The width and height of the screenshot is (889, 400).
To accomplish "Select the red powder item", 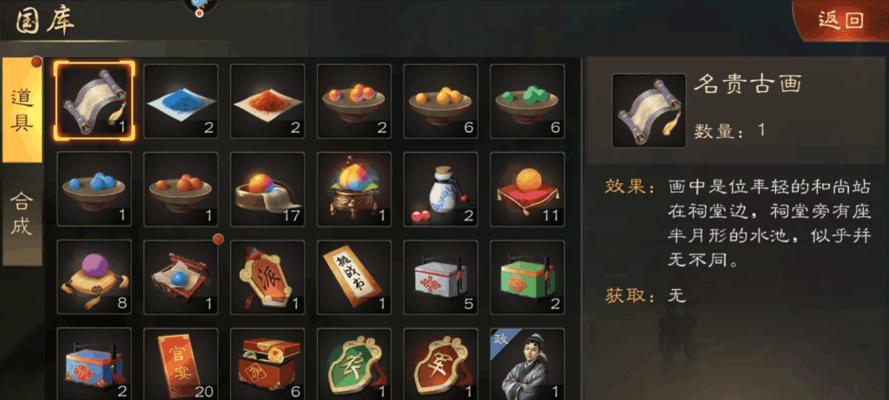I will pyautogui.click(x=268, y=101).
